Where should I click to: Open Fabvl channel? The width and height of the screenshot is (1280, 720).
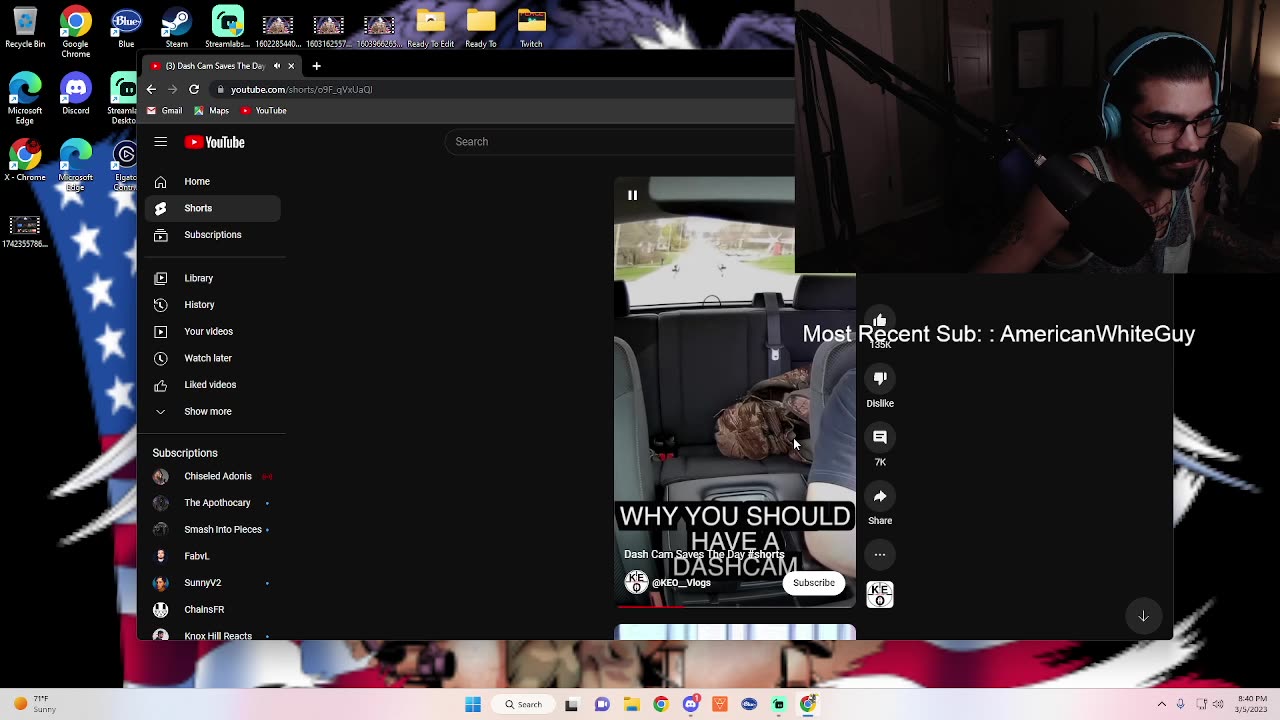[213, 556]
